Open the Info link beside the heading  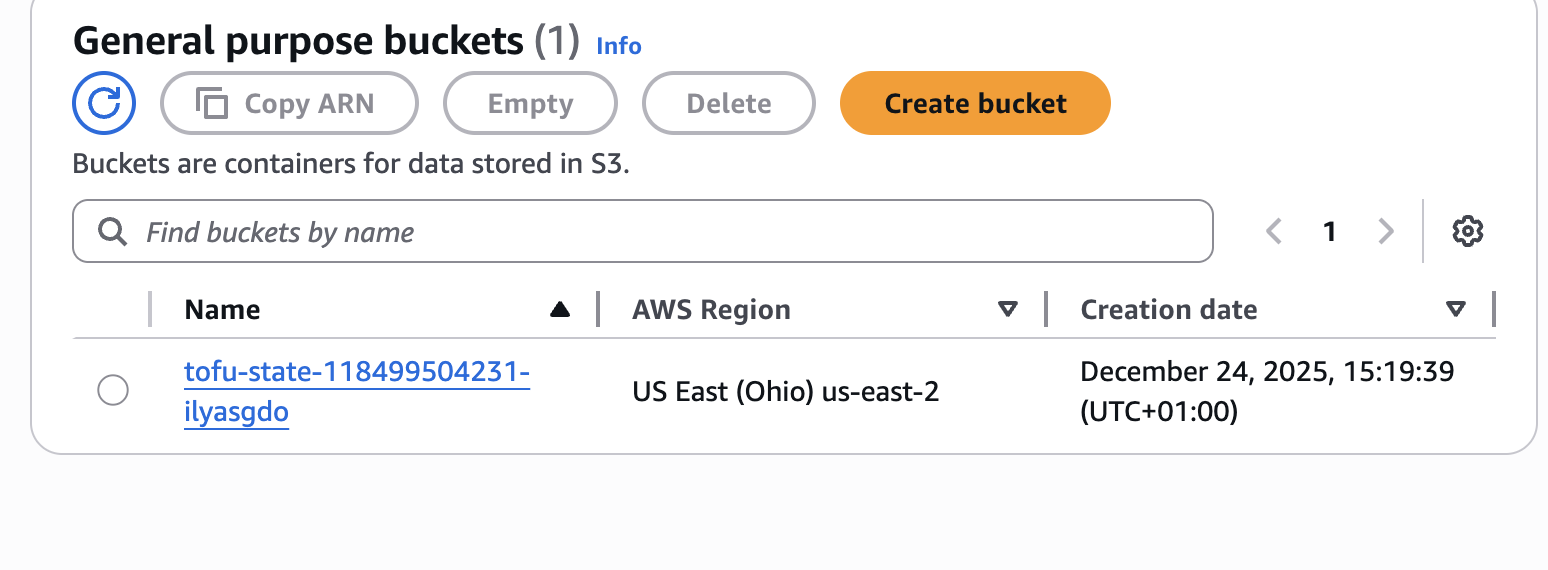(619, 45)
